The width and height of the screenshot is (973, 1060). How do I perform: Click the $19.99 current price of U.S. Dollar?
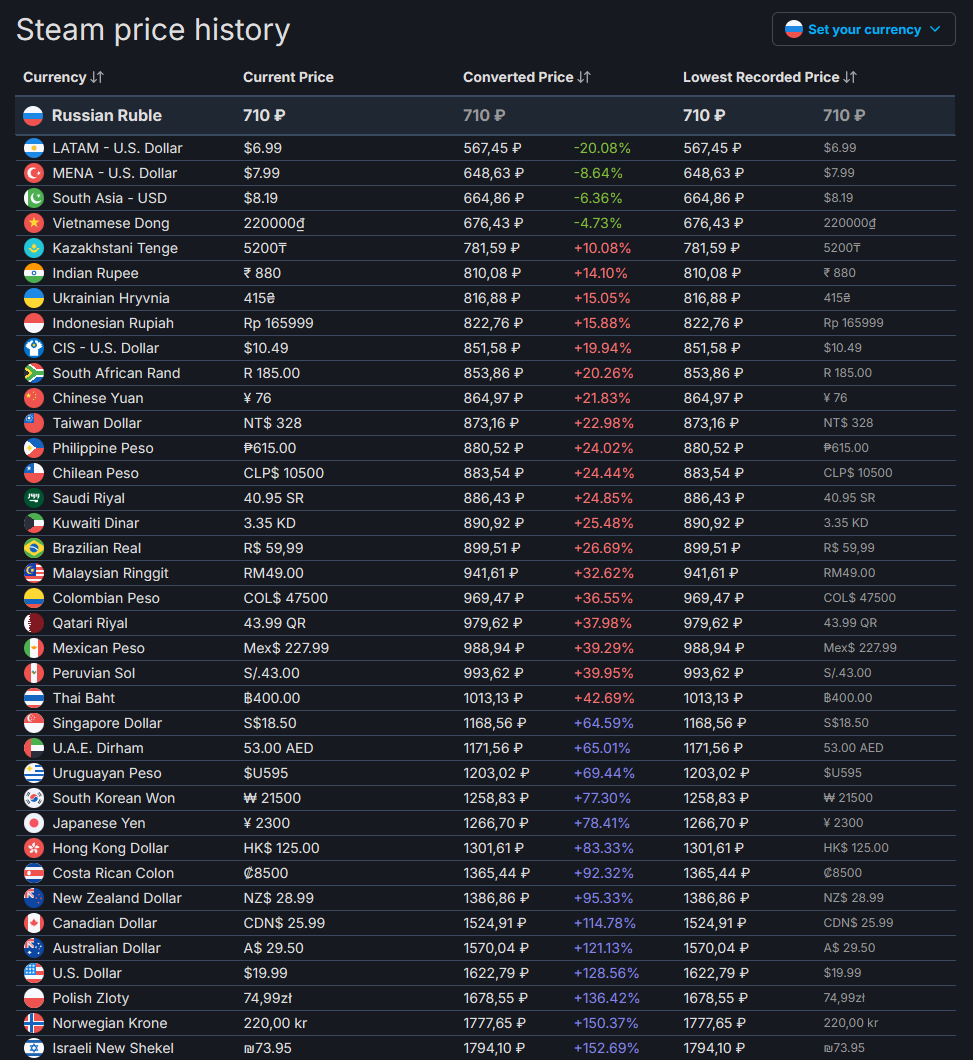266,973
